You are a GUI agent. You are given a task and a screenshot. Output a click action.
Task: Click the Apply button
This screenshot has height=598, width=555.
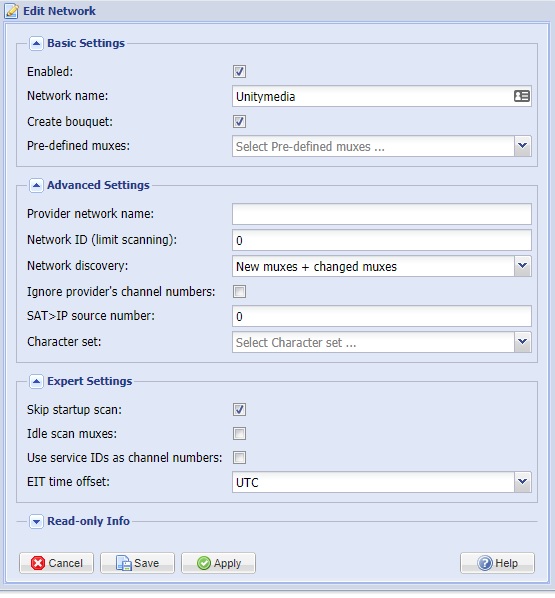218,563
